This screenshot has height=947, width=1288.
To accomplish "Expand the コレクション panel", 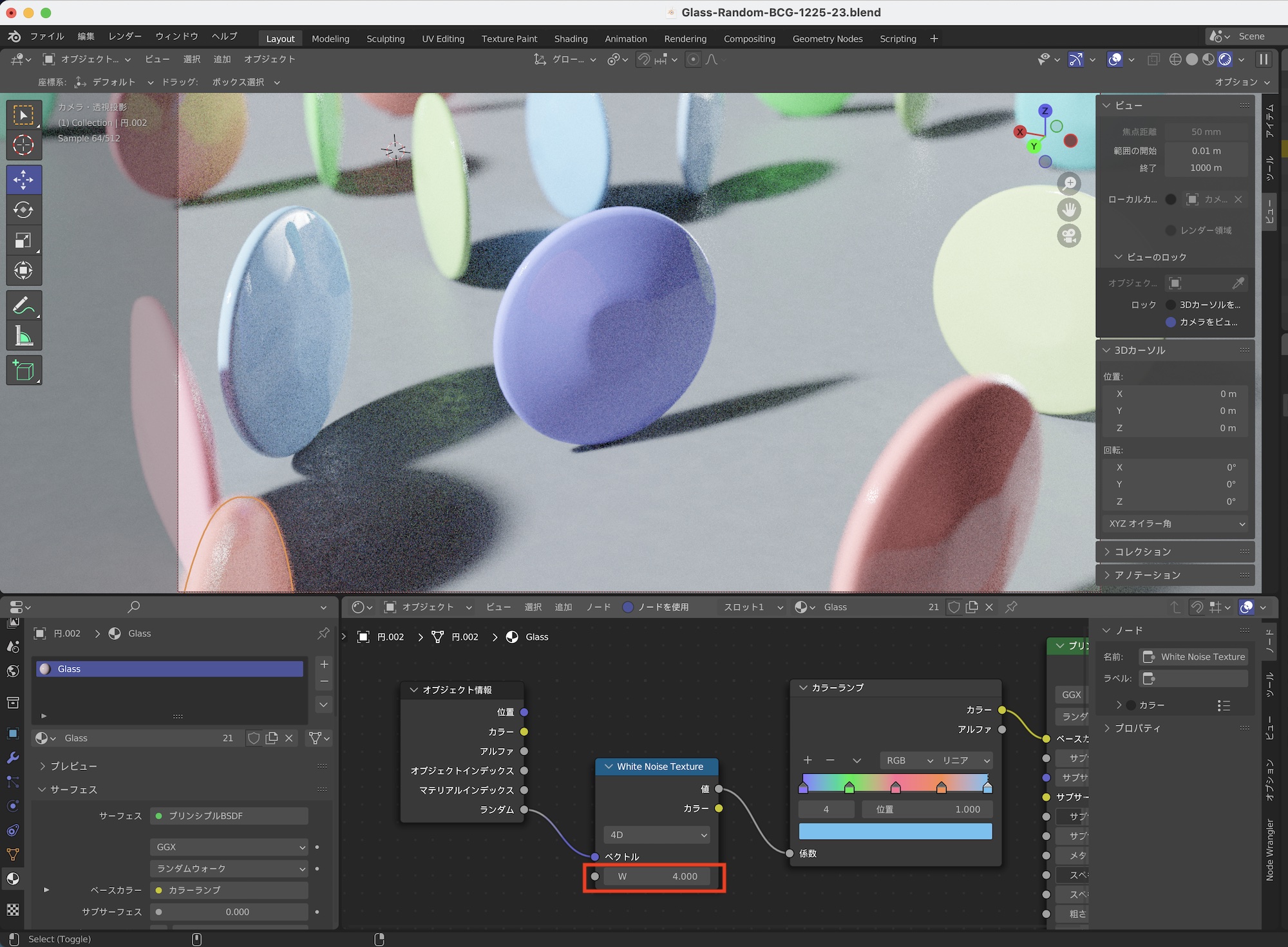I will point(1142,552).
